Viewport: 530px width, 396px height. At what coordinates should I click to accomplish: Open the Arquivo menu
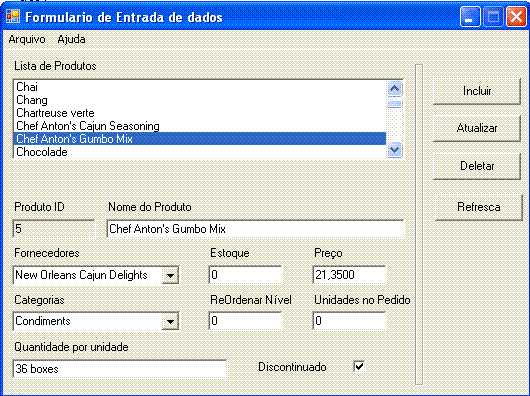click(x=27, y=39)
